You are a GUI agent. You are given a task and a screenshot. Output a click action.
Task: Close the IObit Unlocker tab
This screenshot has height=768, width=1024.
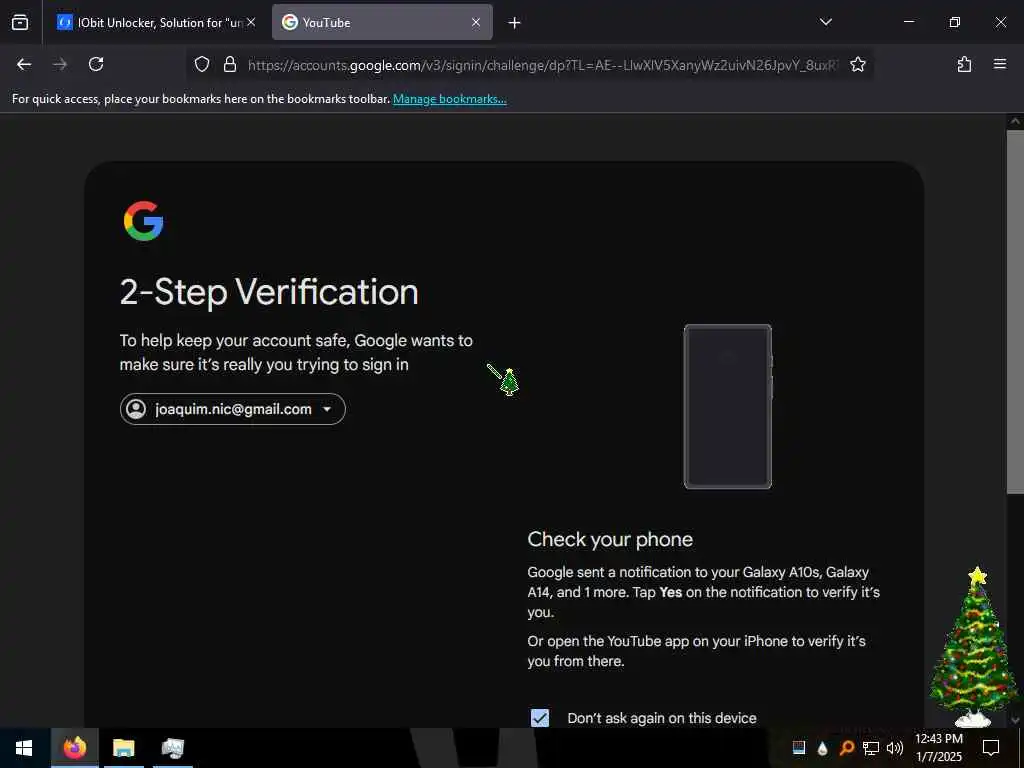(x=251, y=22)
